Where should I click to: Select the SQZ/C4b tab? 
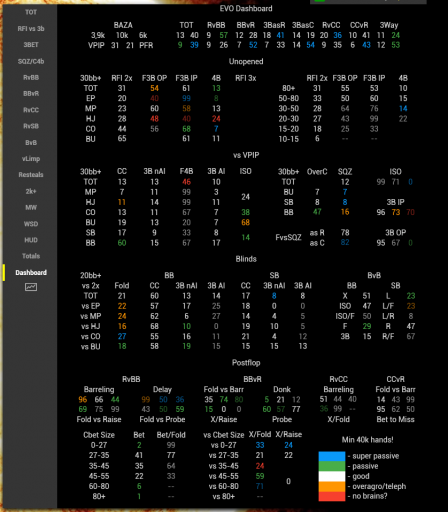(31, 61)
